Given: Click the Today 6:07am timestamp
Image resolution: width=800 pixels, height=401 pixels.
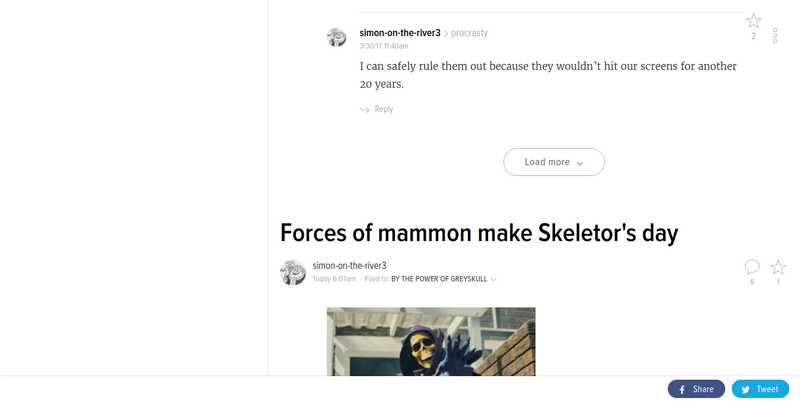Looking at the screenshot, I should click(x=334, y=279).
